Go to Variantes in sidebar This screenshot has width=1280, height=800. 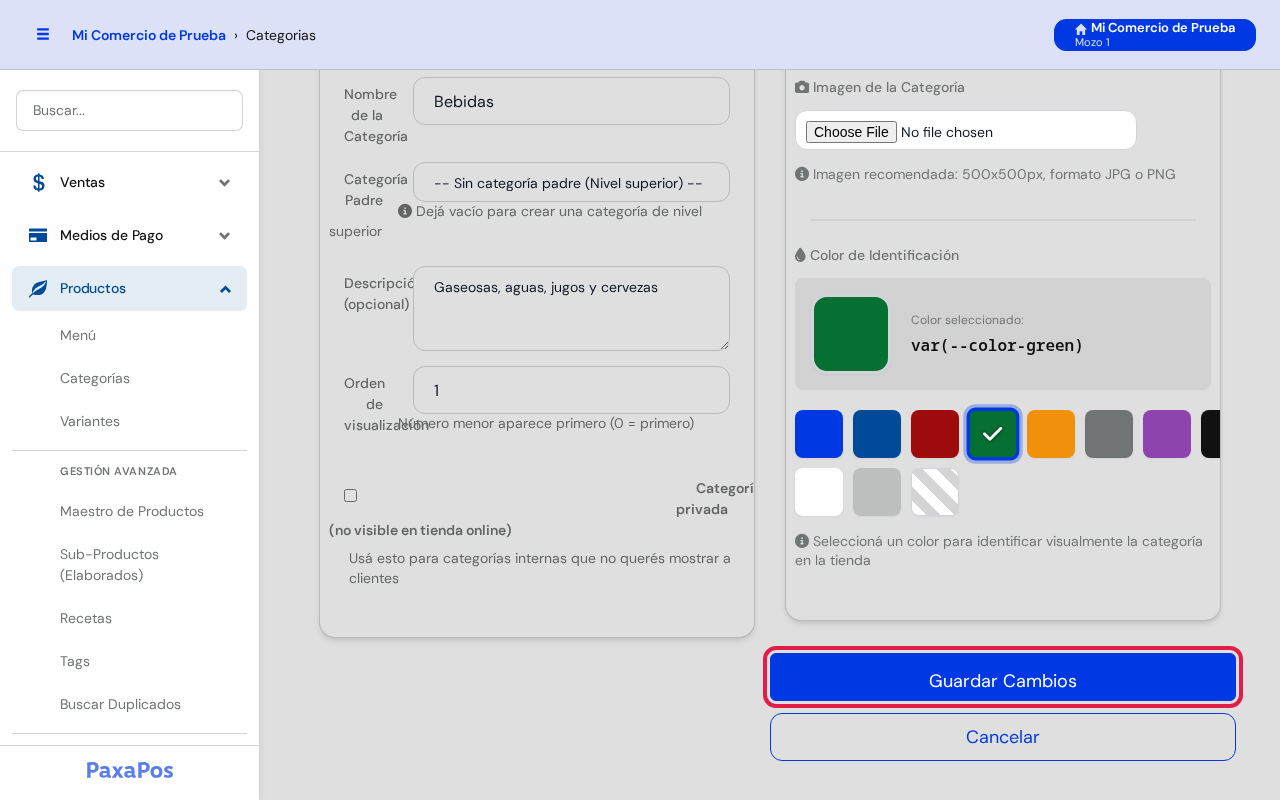[x=90, y=421]
